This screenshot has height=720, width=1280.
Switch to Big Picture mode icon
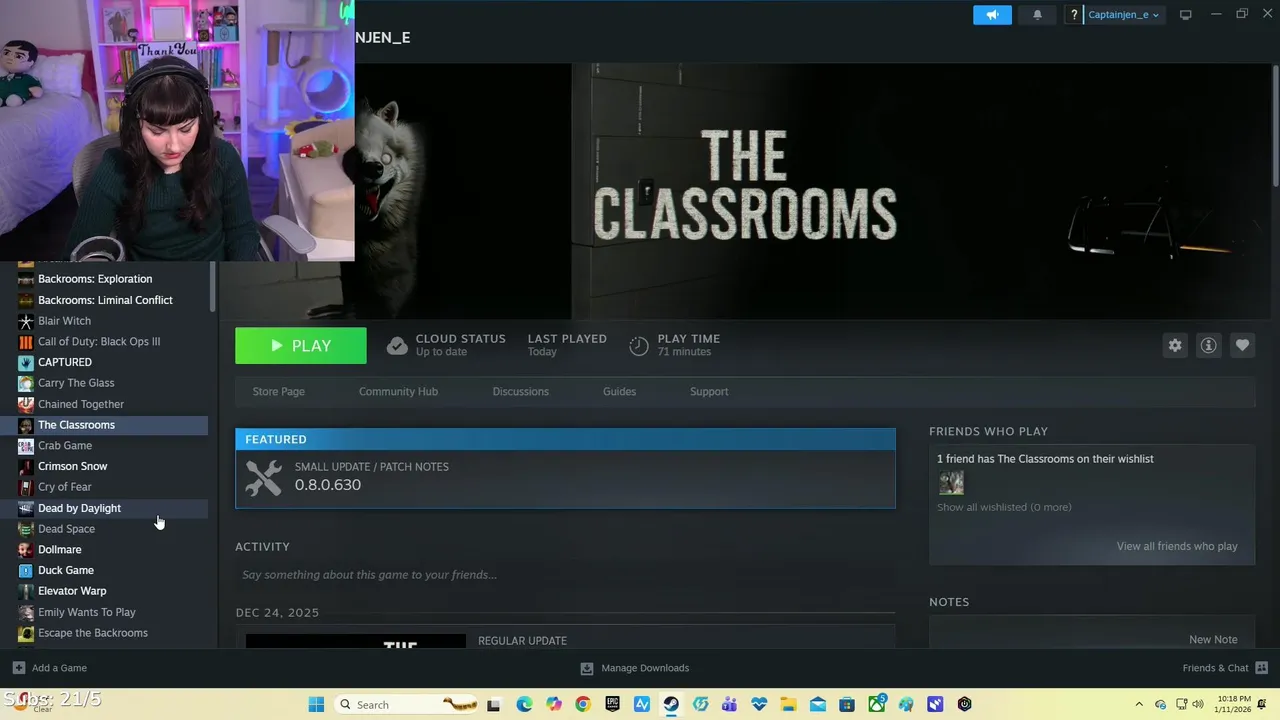click(1185, 15)
